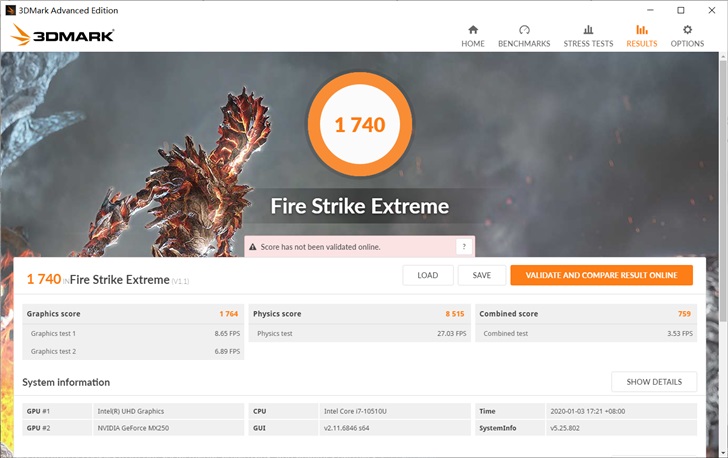The width and height of the screenshot is (728, 458).
Task: Expand system info with Show Details
Action: [x=654, y=382]
